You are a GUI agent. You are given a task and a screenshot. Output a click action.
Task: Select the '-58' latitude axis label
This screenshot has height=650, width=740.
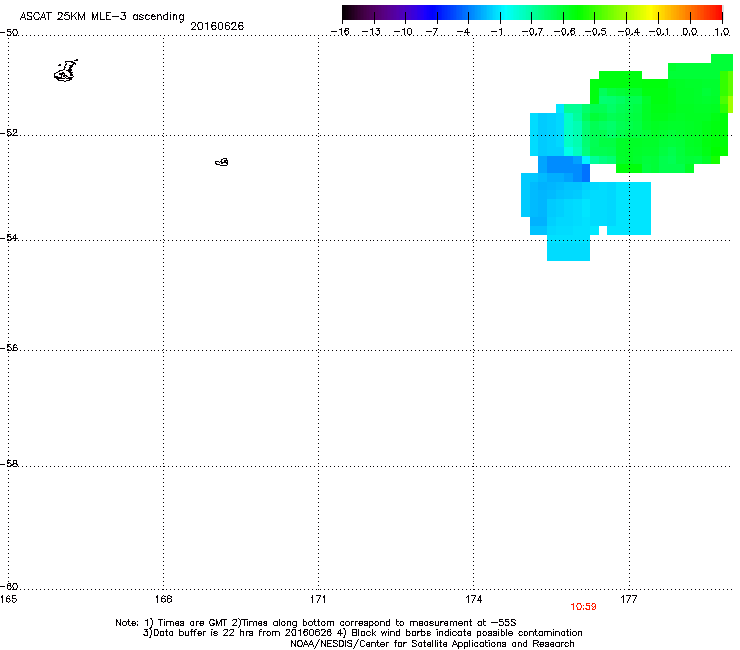point(9,464)
